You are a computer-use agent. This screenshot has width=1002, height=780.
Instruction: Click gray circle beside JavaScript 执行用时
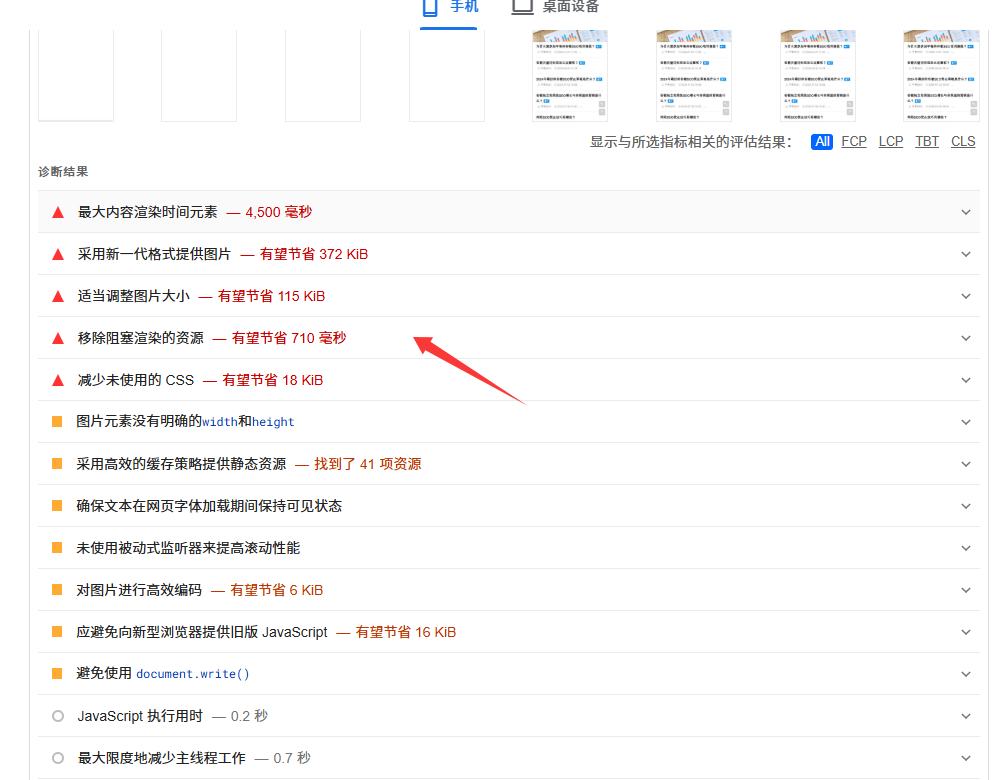click(x=58, y=716)
